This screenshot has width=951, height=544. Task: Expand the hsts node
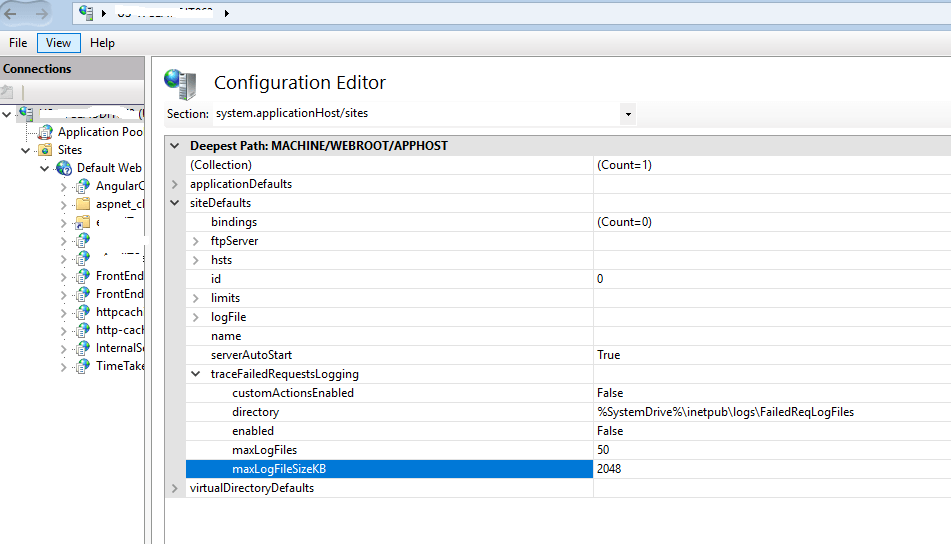tap(195, 260)
